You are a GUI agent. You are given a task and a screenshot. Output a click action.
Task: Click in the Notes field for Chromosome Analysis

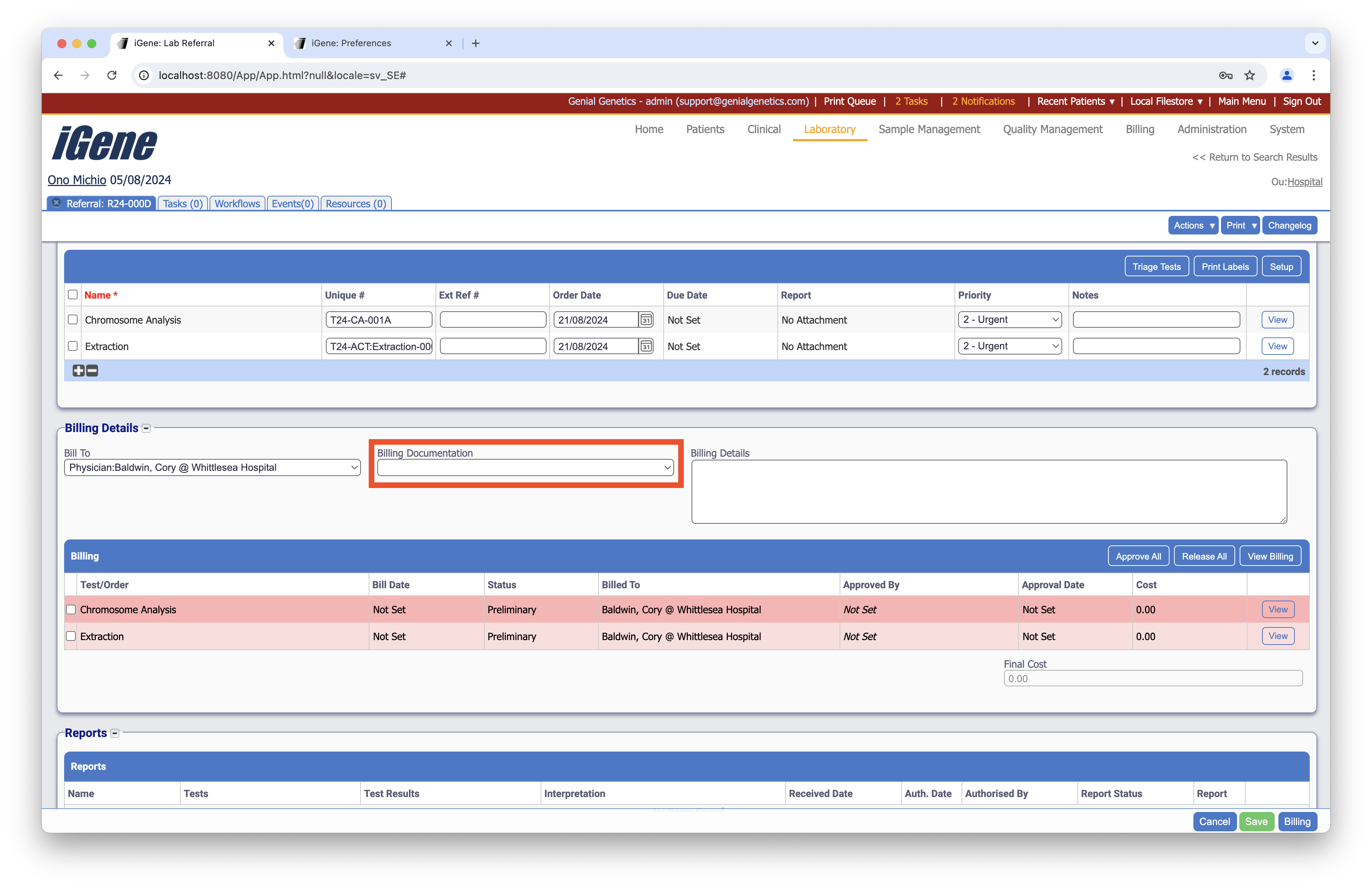point(1155,319)
